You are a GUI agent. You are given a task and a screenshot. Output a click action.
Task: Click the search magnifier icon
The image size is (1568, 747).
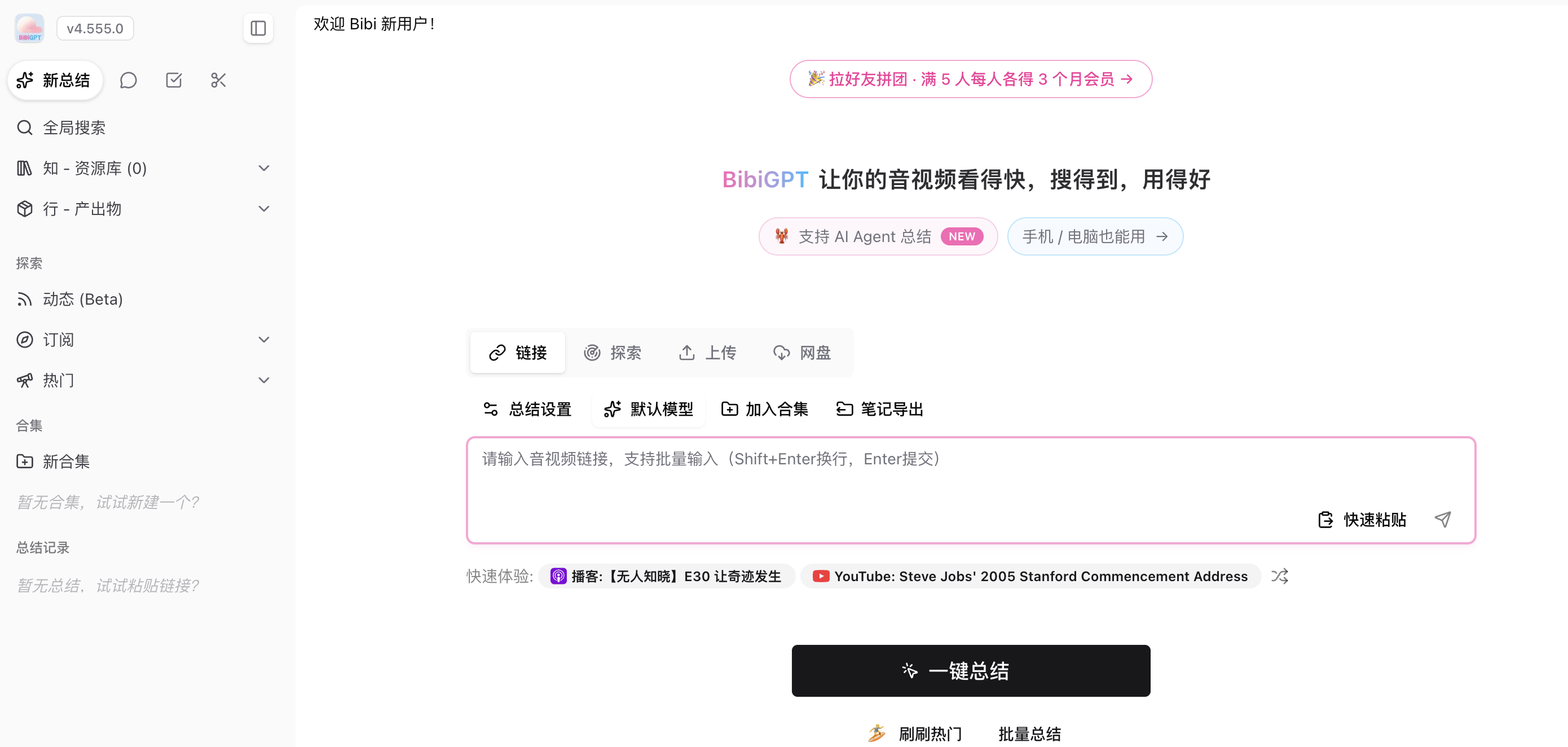click(24, 128)
